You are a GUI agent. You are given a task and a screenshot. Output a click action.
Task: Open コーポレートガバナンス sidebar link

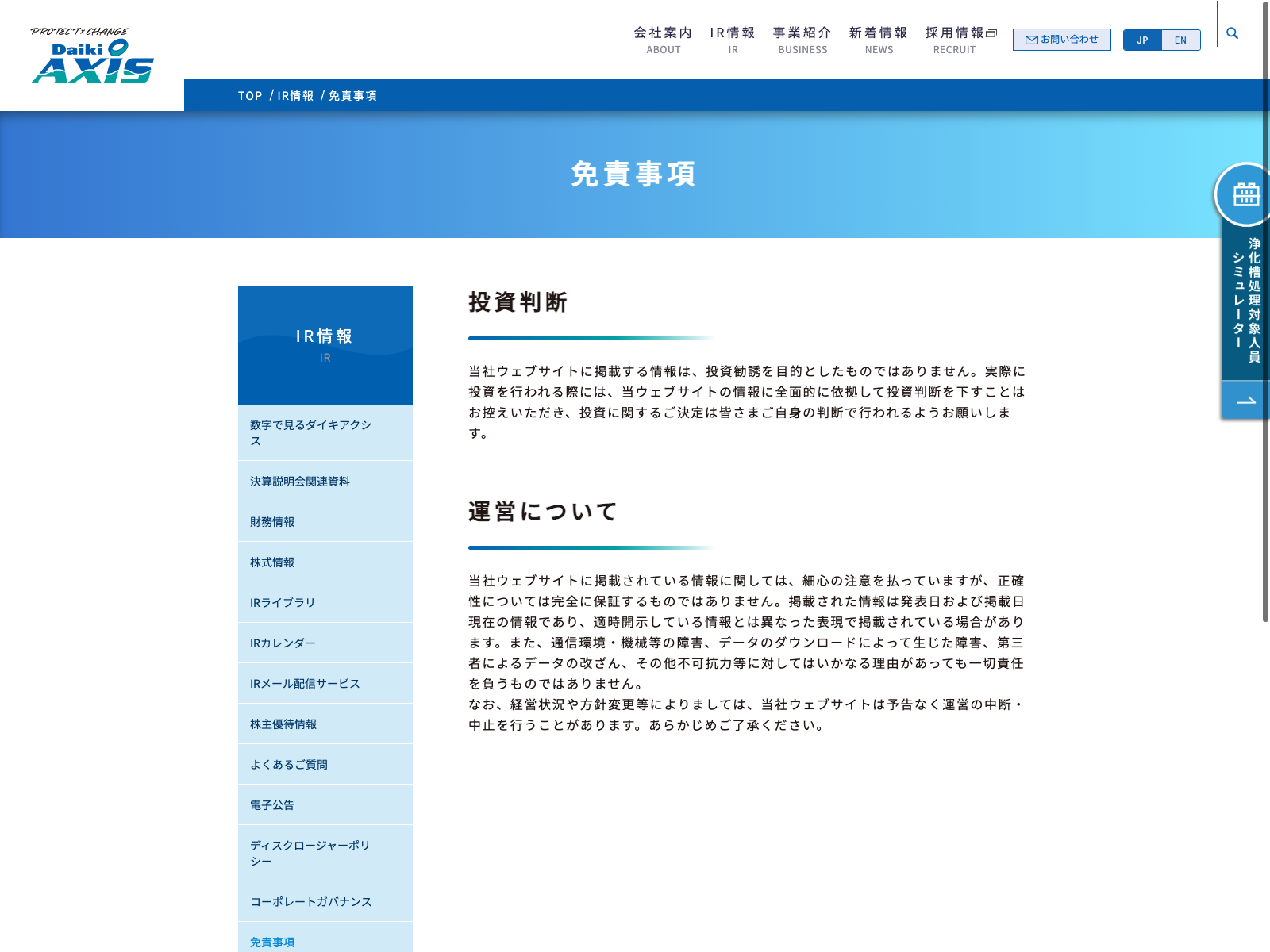[x=310, y=902]
